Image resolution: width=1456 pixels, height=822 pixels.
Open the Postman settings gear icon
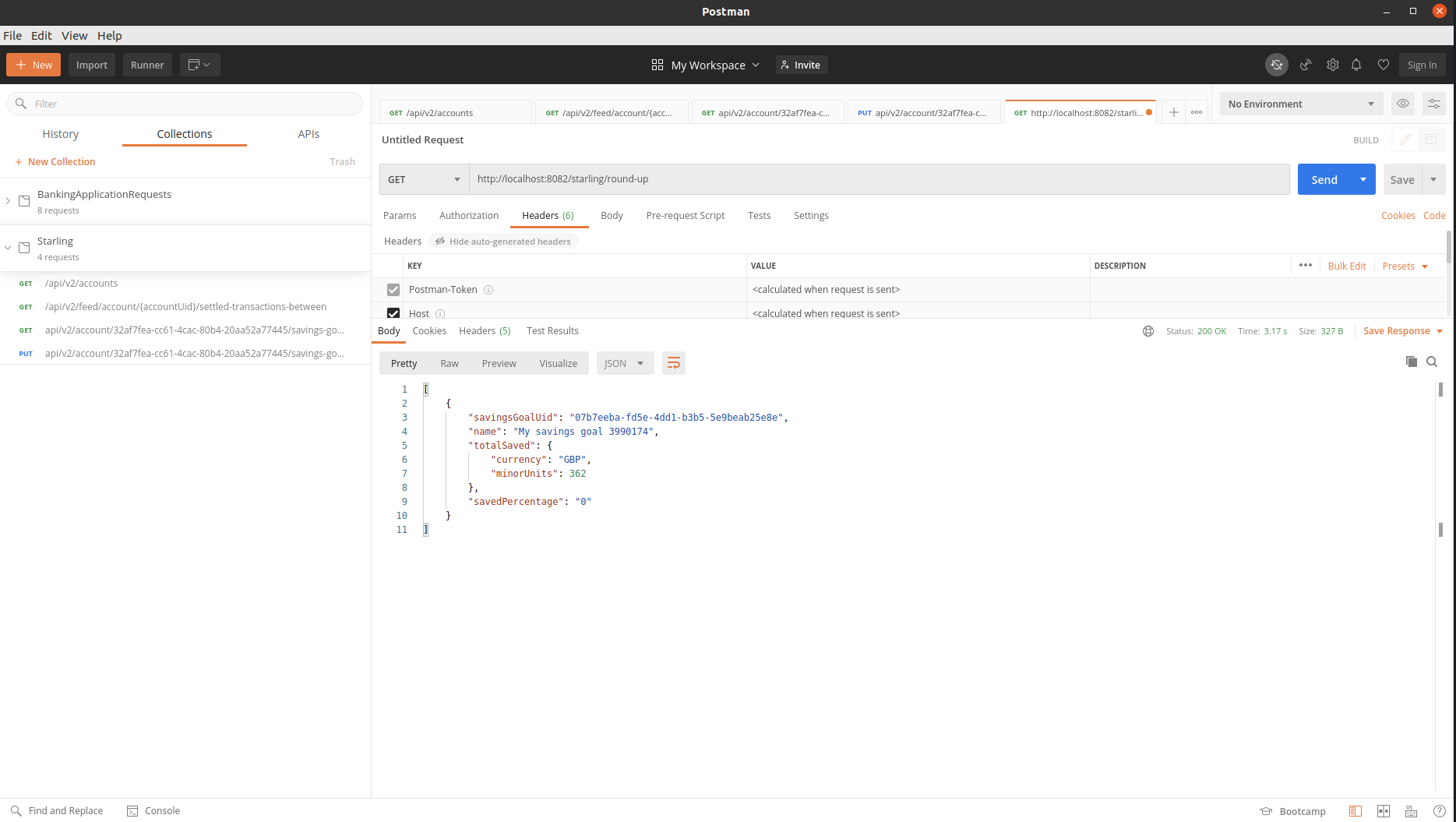[1332, 65]
